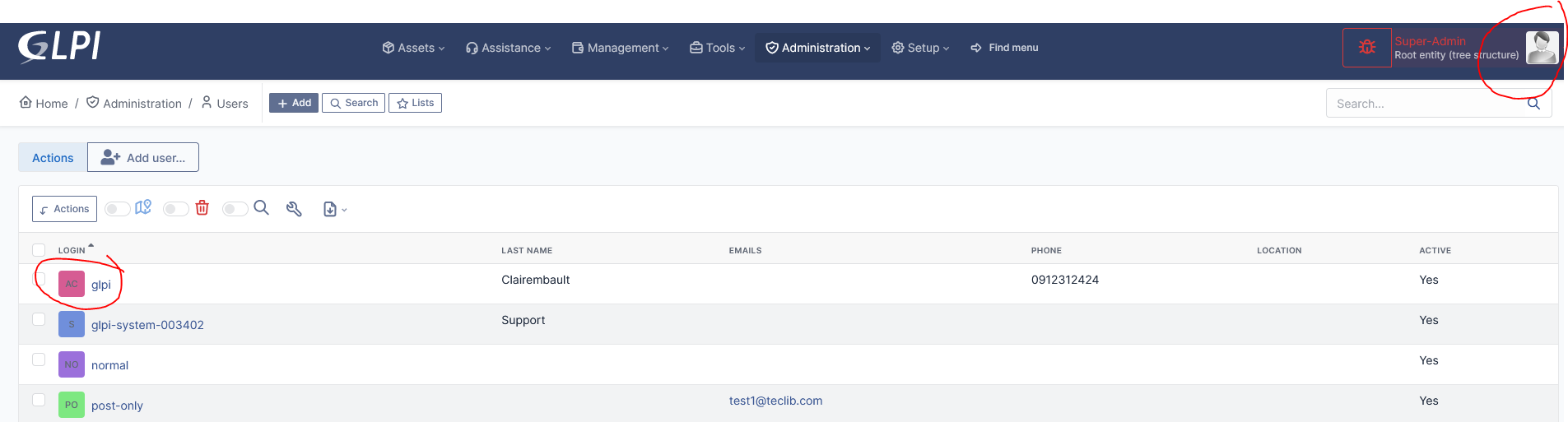Screen dimensions: 1568x422
Task: Click the Administration shield breadcrumb icon
Action: point(92,102)
